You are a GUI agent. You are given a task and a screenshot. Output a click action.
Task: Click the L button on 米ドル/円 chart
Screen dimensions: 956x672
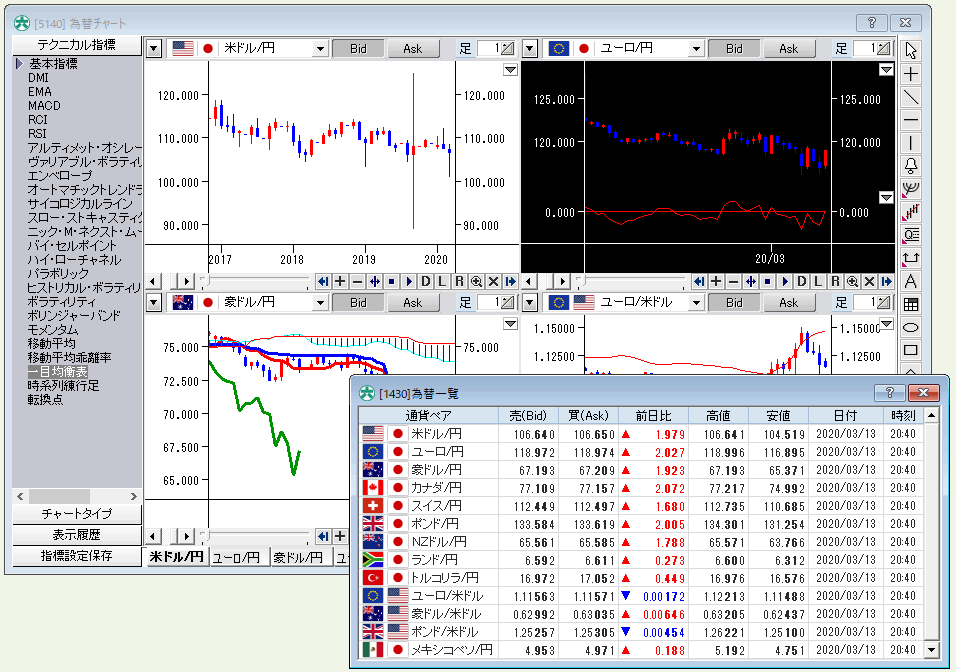443,281
